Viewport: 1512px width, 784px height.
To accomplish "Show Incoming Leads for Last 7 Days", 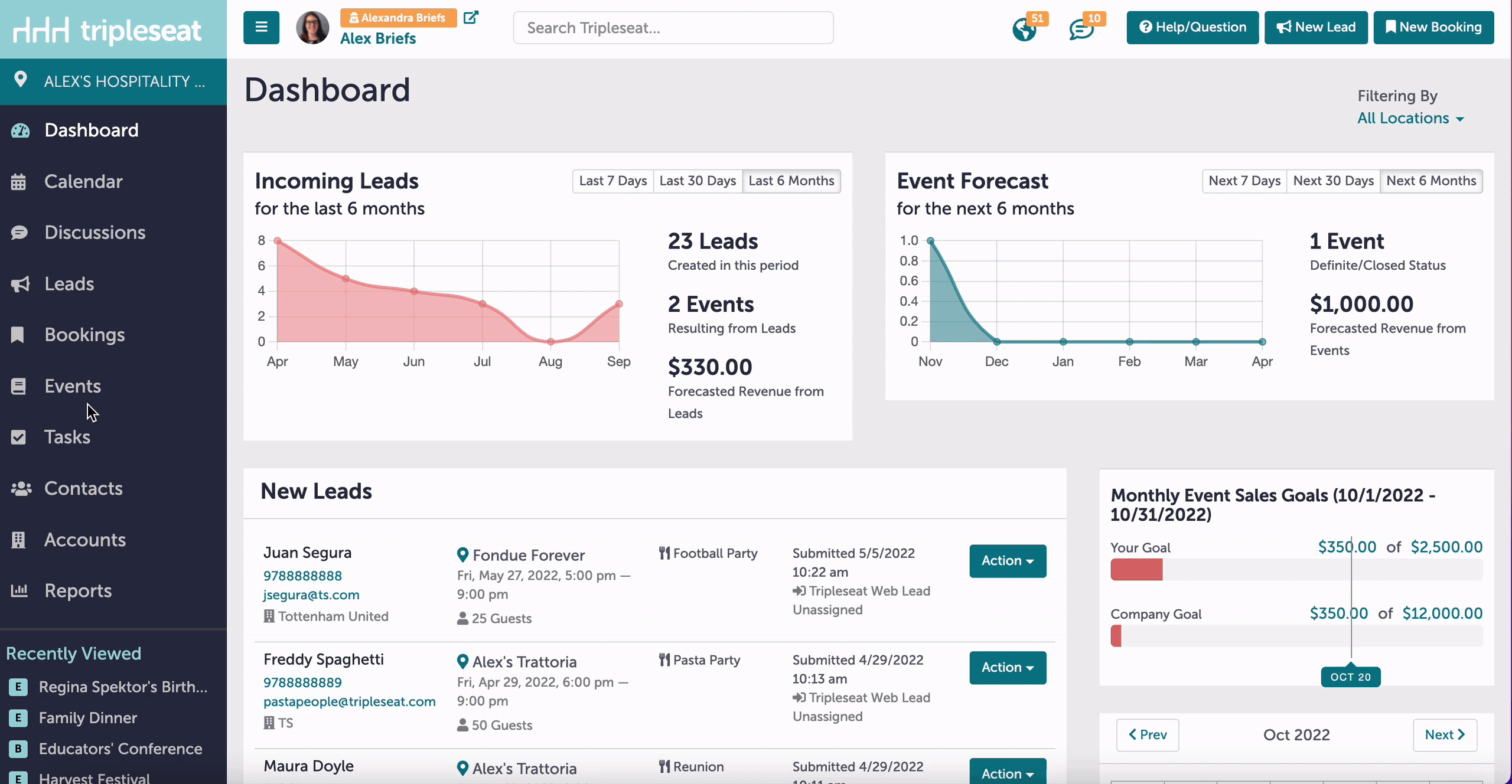I will coord(613,181).
